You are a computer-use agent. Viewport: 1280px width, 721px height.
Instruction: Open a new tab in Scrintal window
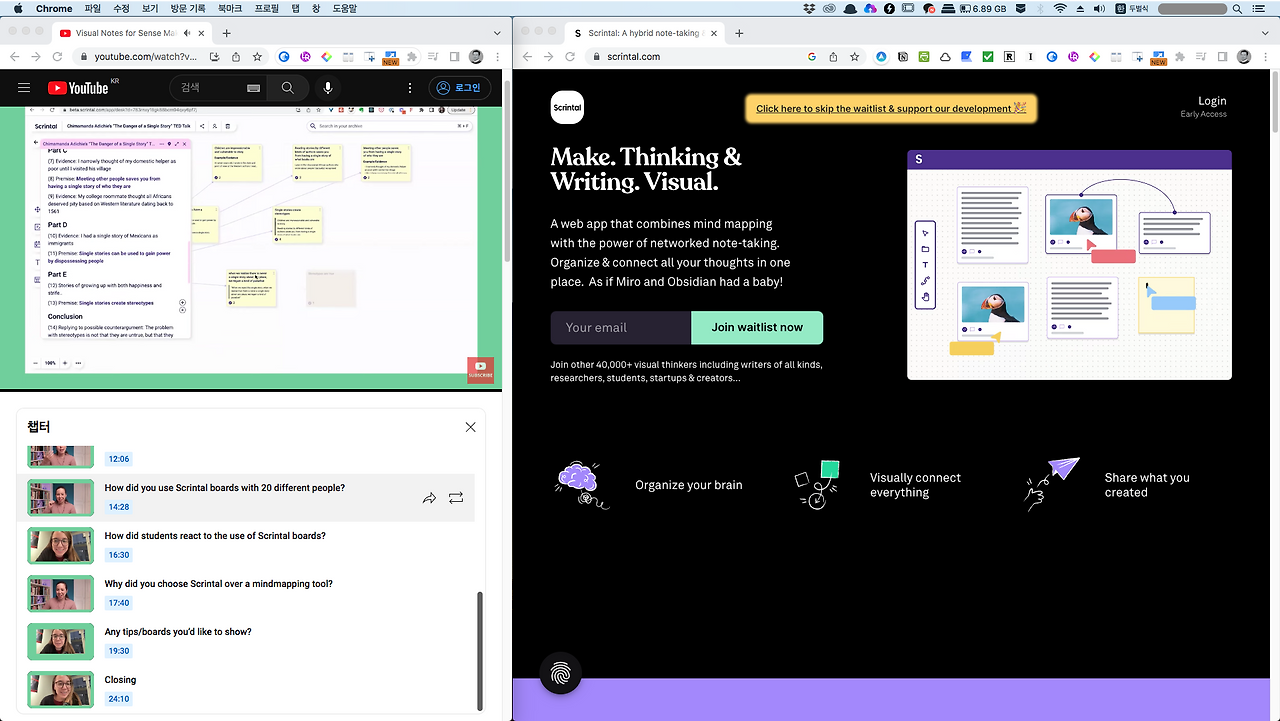(739, 33)
